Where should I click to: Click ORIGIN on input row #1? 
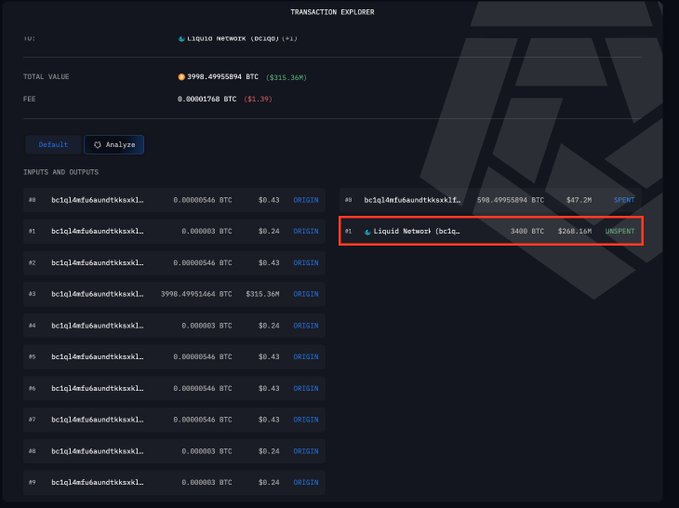tap(306, 231)
